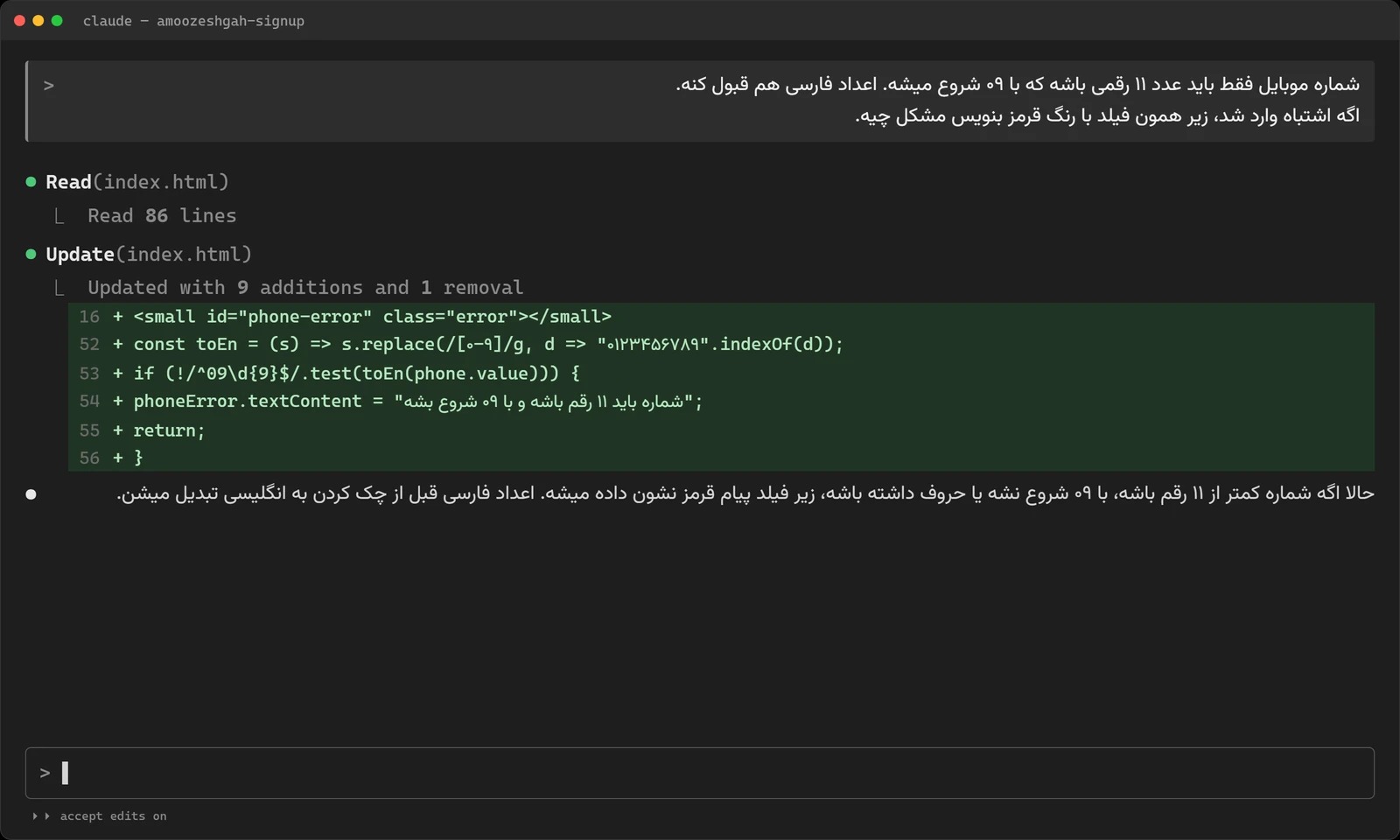
Task: Click the Update(index.html) tool call line
Action: pos(149,255)
